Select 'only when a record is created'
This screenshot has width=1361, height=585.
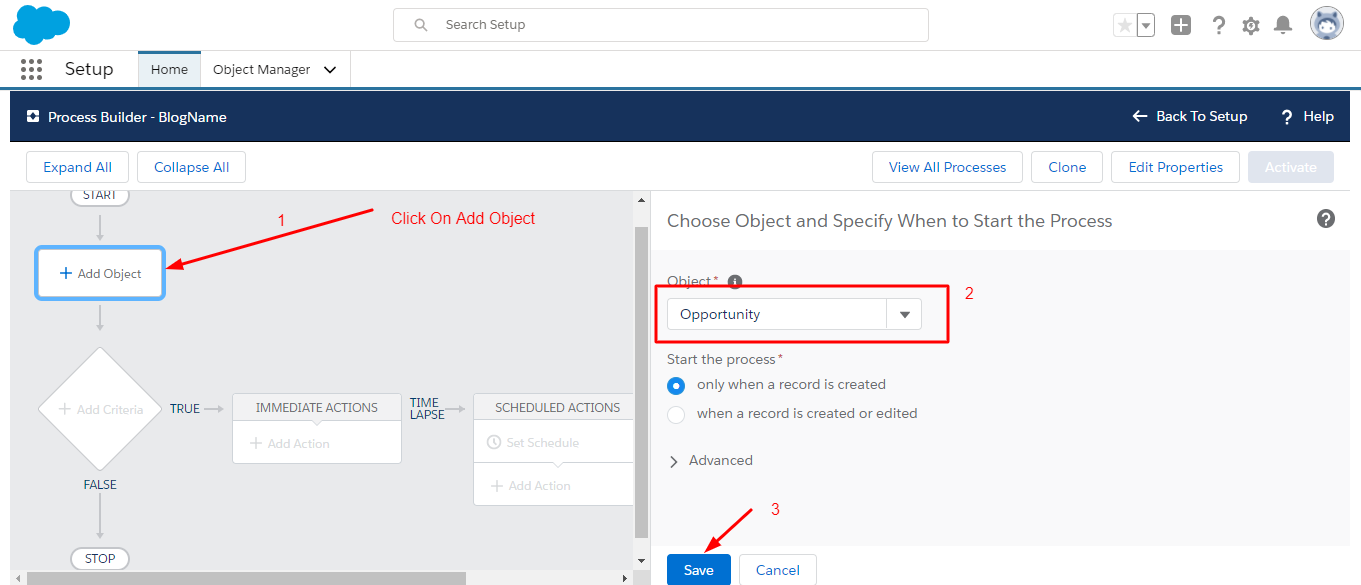676,385
